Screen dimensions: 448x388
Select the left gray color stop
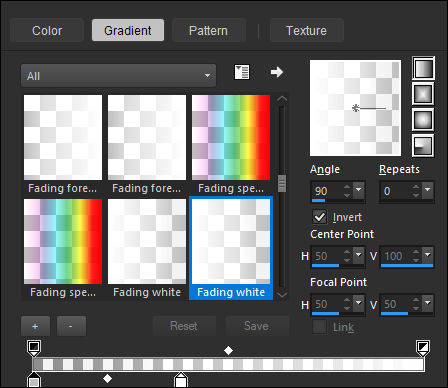(x=34, y=380)
